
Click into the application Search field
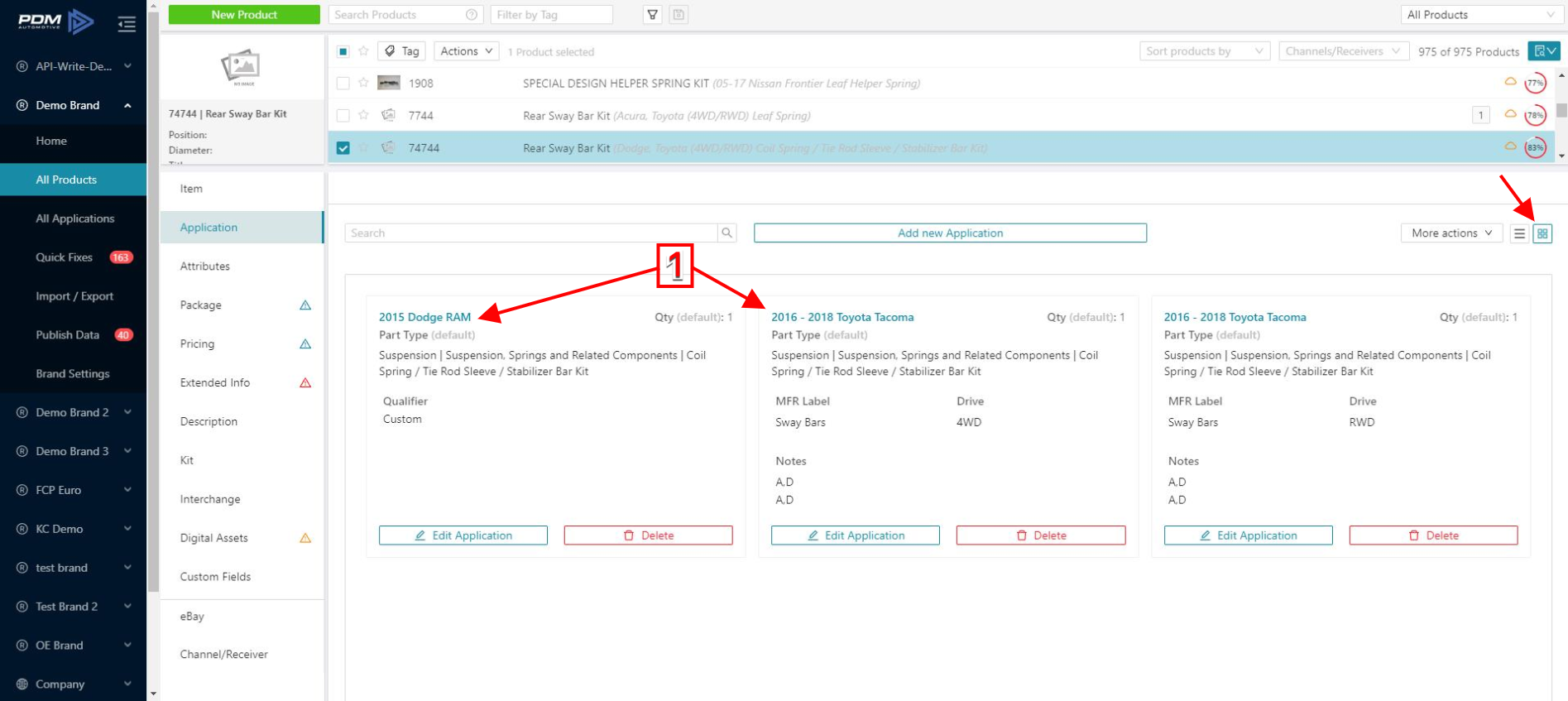click(531, 233)
